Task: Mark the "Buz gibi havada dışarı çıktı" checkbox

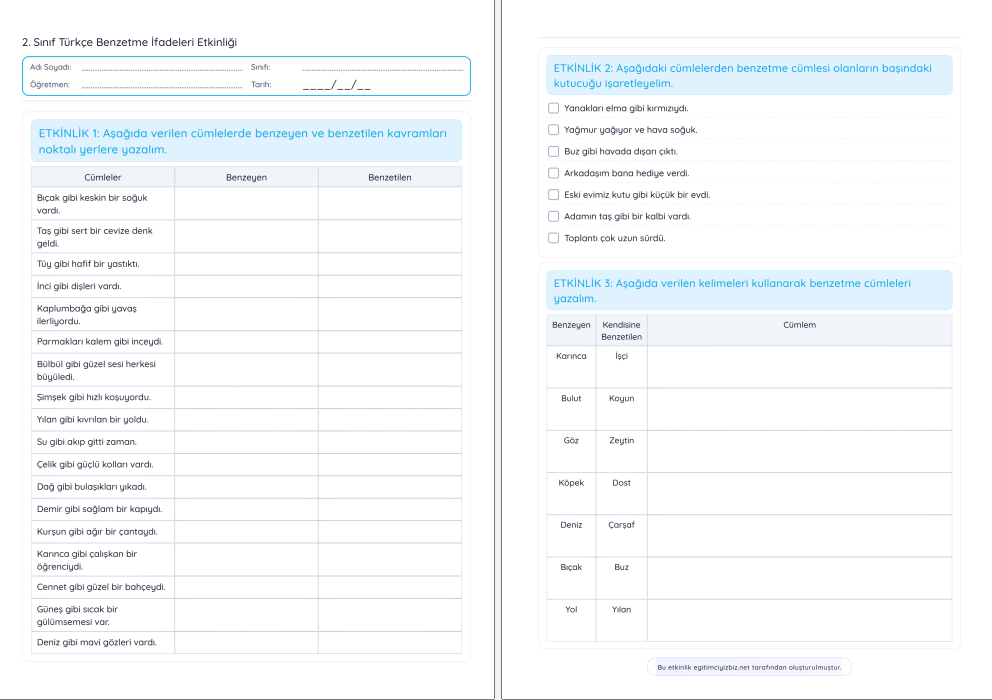Action: 554,152
